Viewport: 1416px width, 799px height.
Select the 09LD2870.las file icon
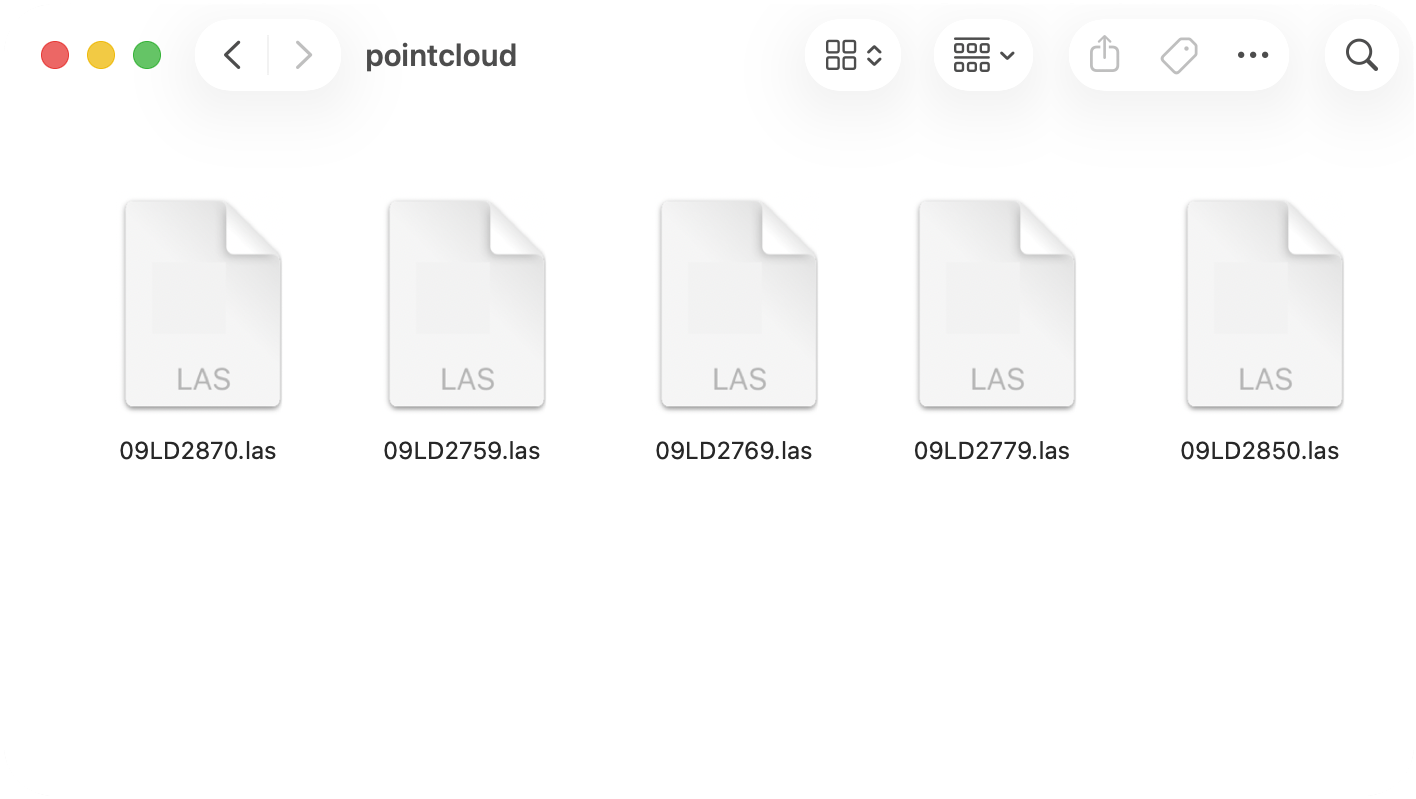pyautogui.click(x=203, y=304)
